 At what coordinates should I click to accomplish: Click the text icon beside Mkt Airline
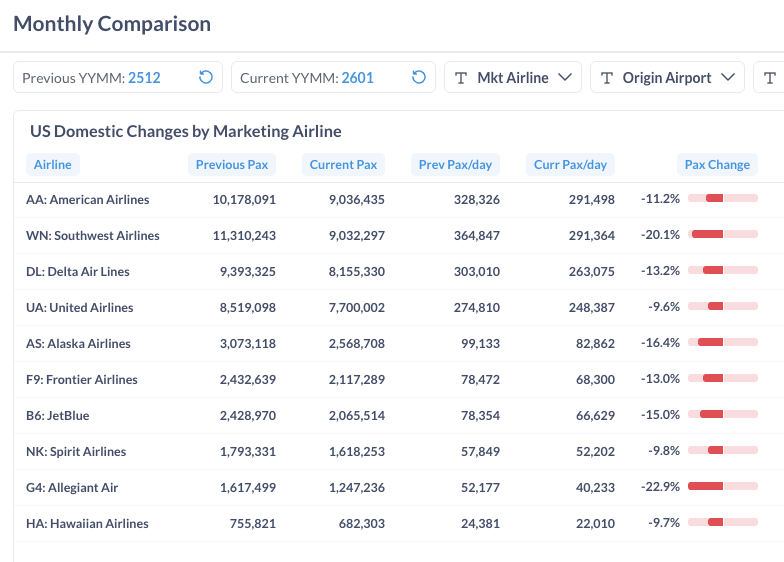point(461,77)
